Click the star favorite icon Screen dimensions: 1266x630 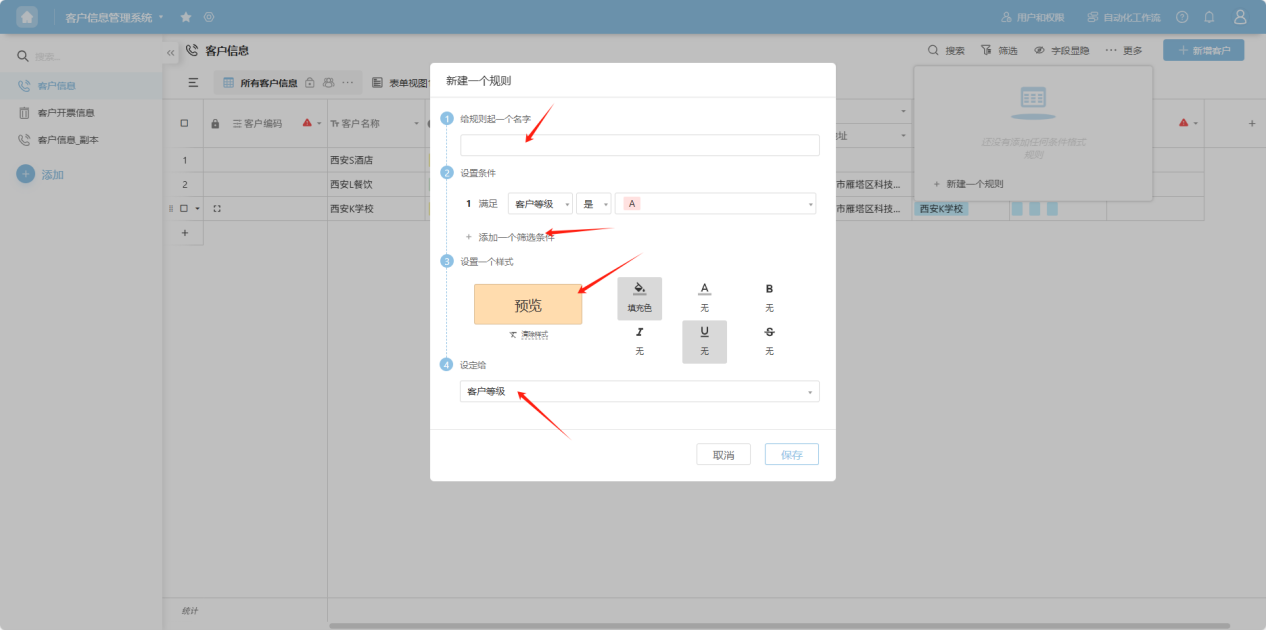186,17
